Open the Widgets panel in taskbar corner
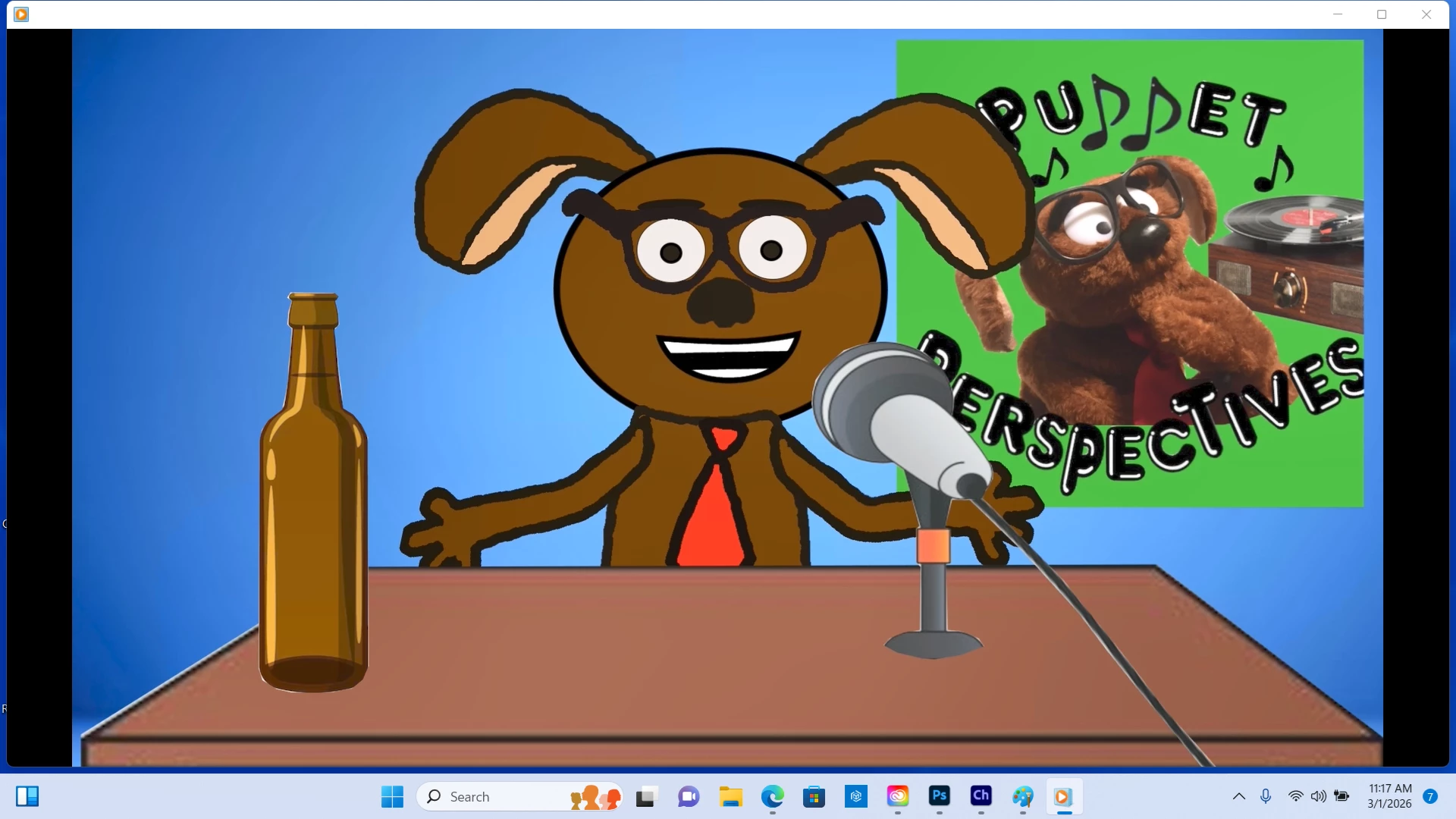Viewport: 1456px width, 819px height. pos(27,796)
